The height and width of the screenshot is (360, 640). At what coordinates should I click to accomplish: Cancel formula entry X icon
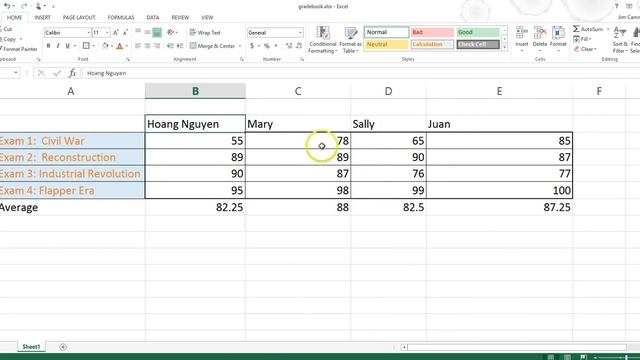pos(41,73)
